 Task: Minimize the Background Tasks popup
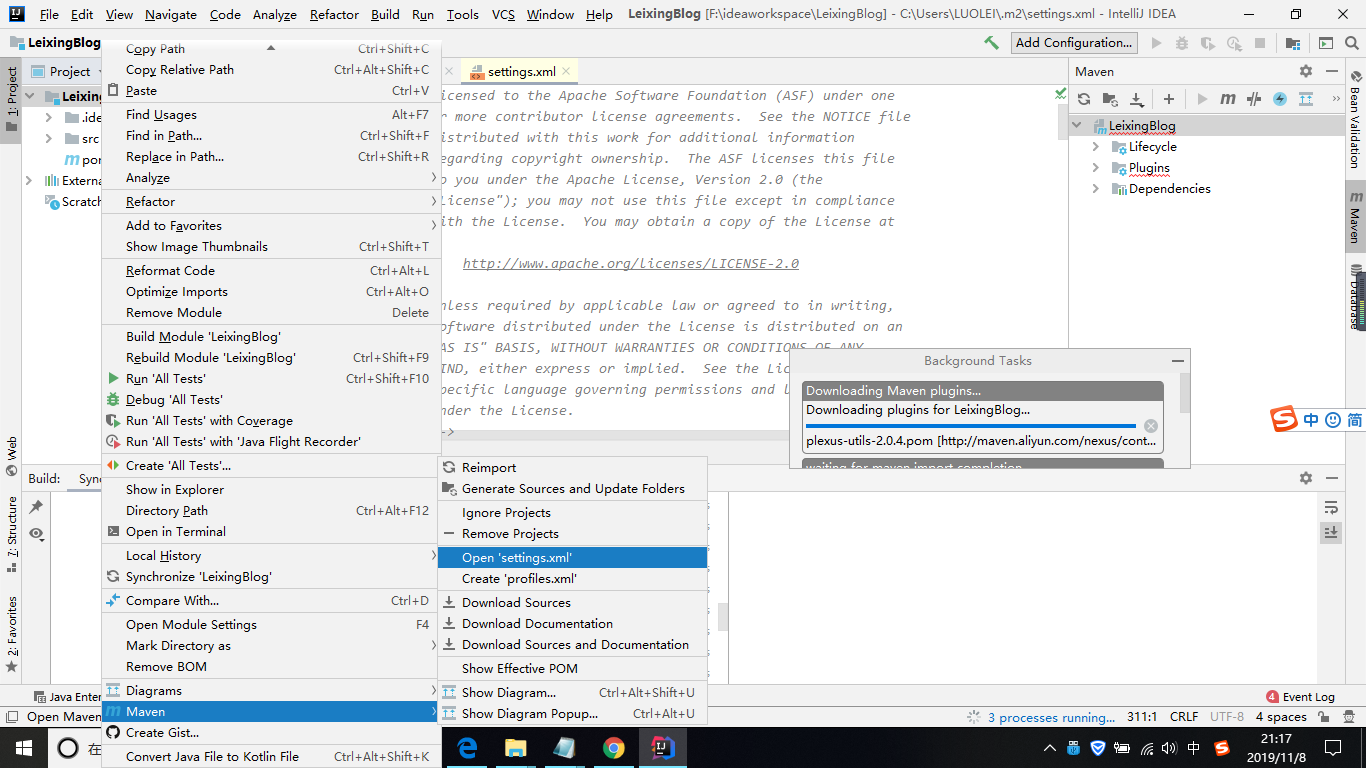[1178, 361]
